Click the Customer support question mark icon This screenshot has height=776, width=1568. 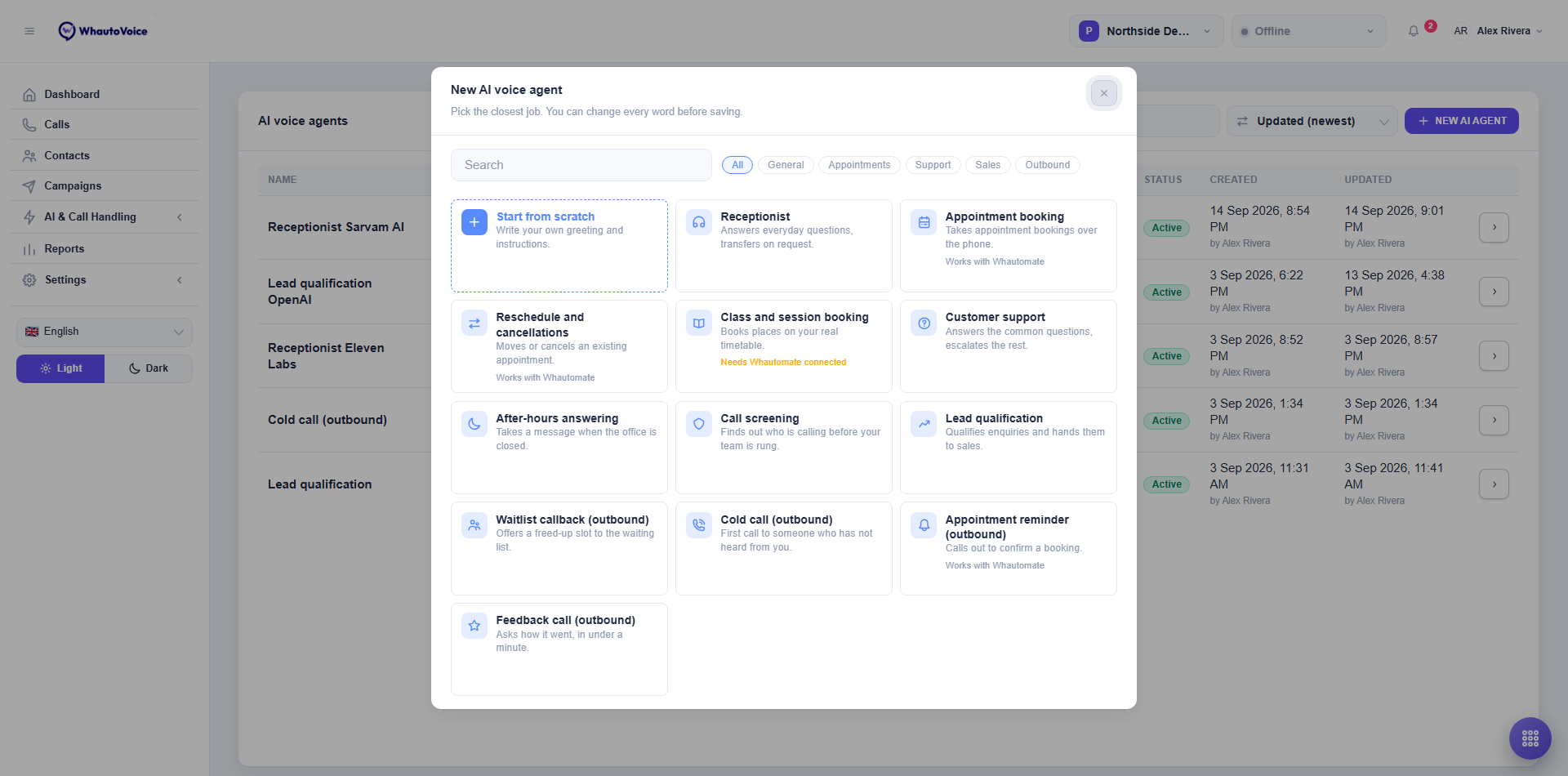coord(924,323)
